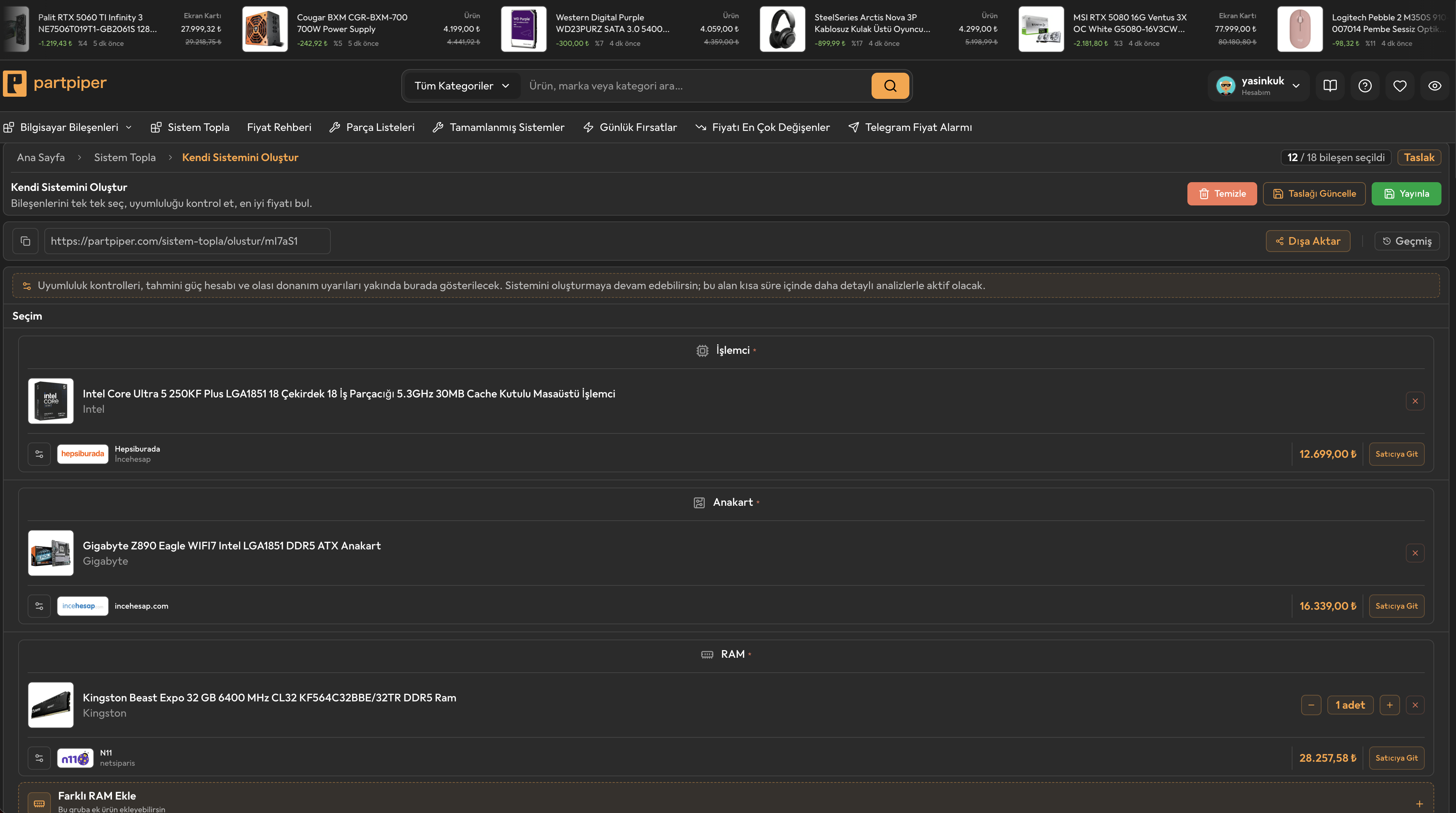Click the n11 seller logo
1456x813 pixels.
[x=75, y=758]
